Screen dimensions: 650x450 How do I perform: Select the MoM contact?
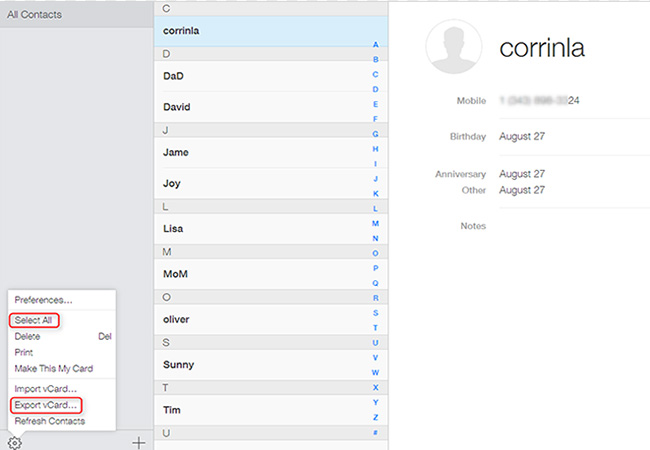tap(271, 274)
